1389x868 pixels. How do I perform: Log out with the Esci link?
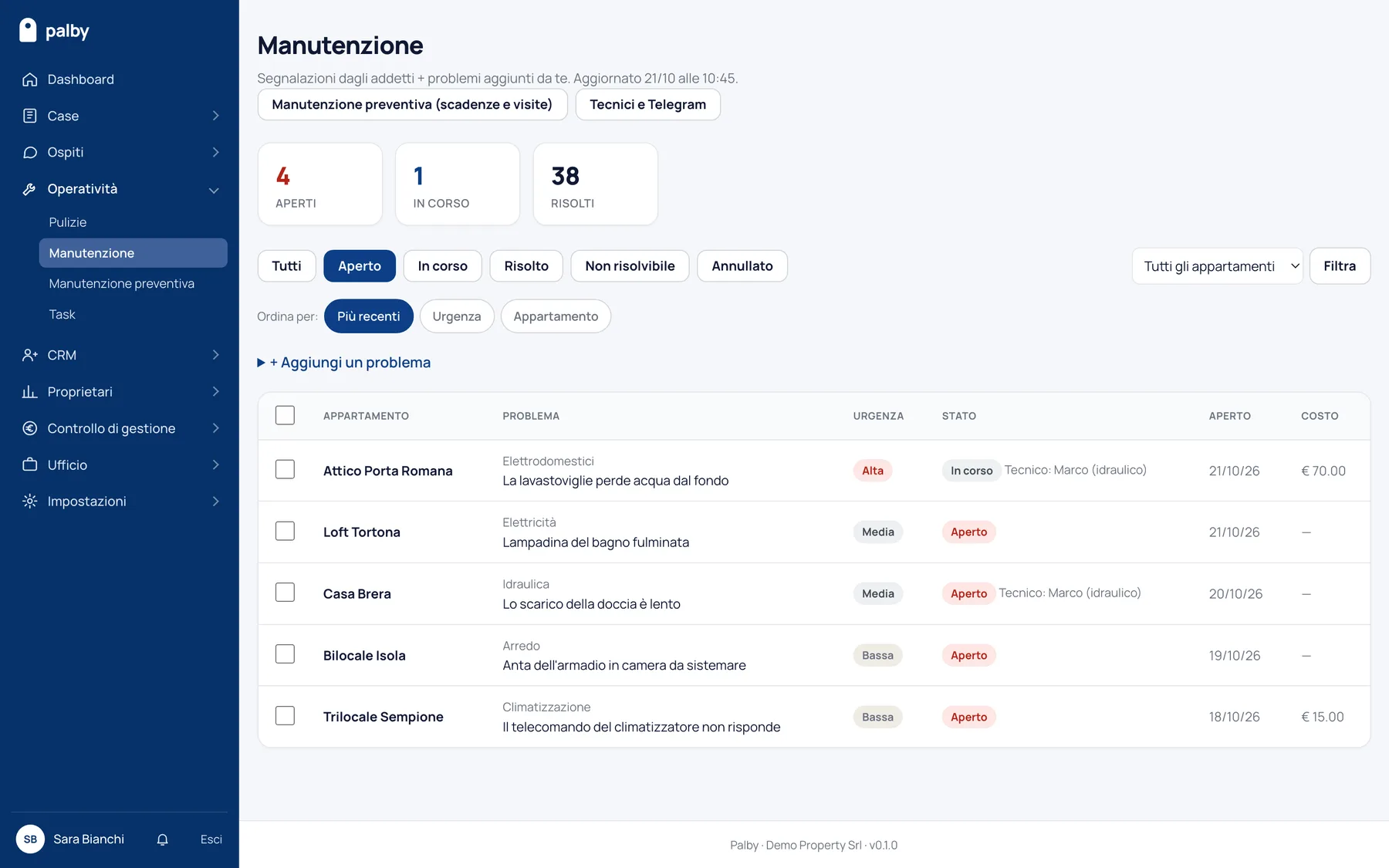pos(211,839)
